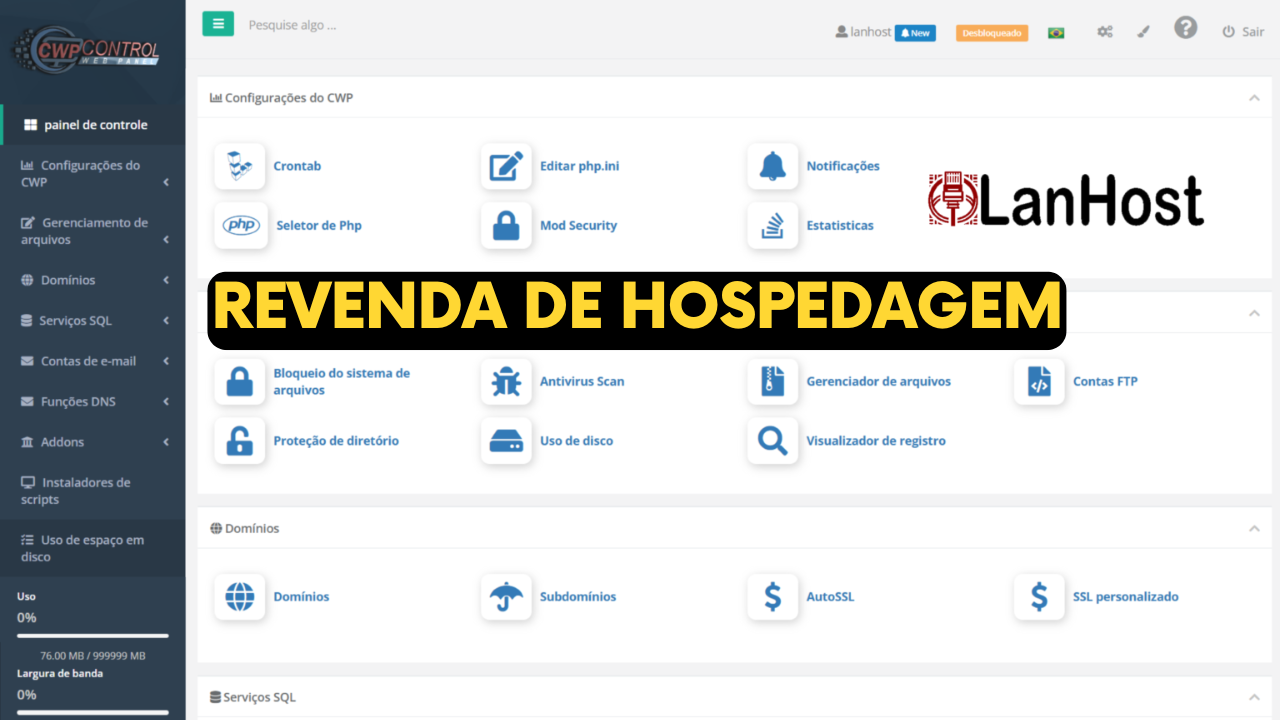Collapse the Configurações do CWP panel
Viewport: 1280px width, 720px height.
coord(1254,98)
